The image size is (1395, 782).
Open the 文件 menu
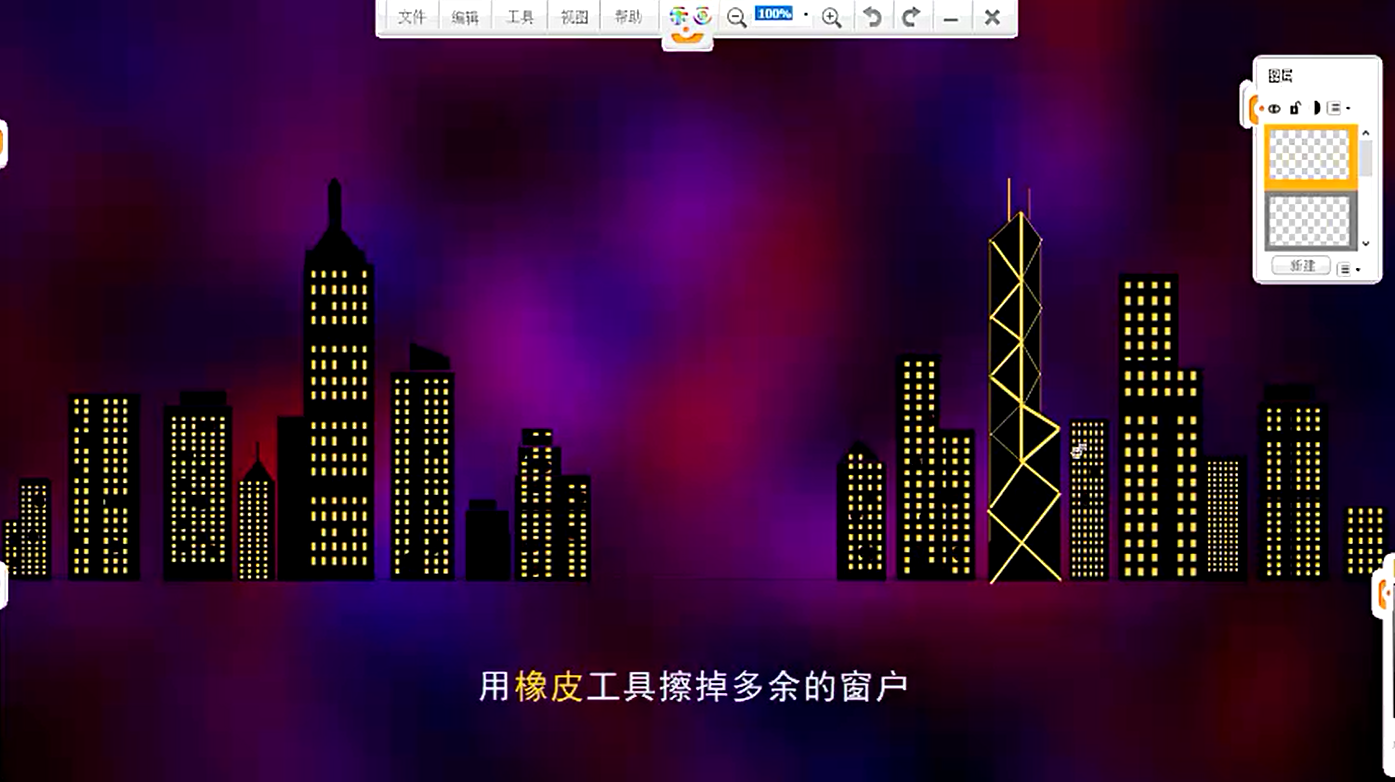(x=412, y=17)
